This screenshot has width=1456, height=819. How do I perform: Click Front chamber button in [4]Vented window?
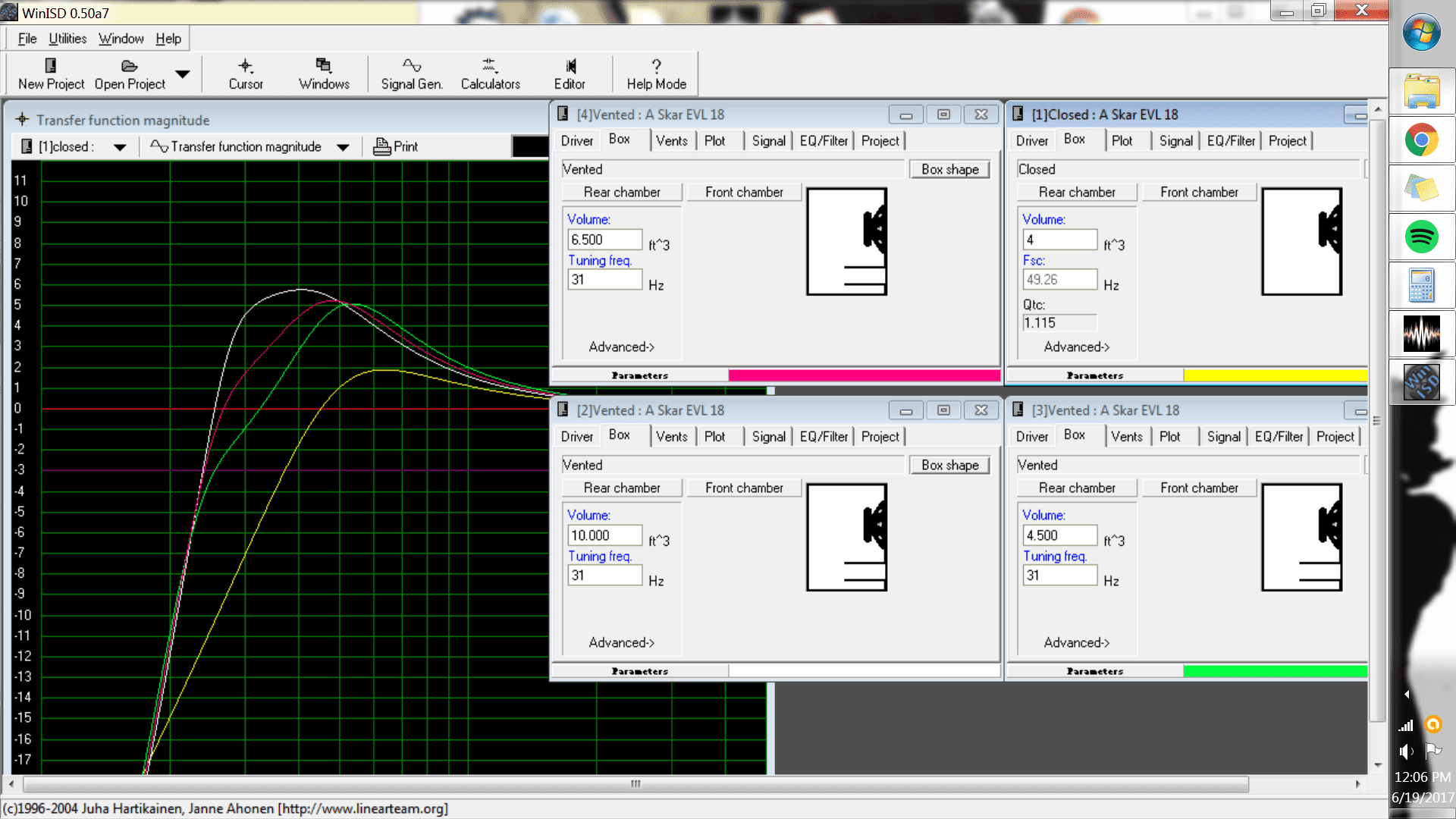[744, 192]
